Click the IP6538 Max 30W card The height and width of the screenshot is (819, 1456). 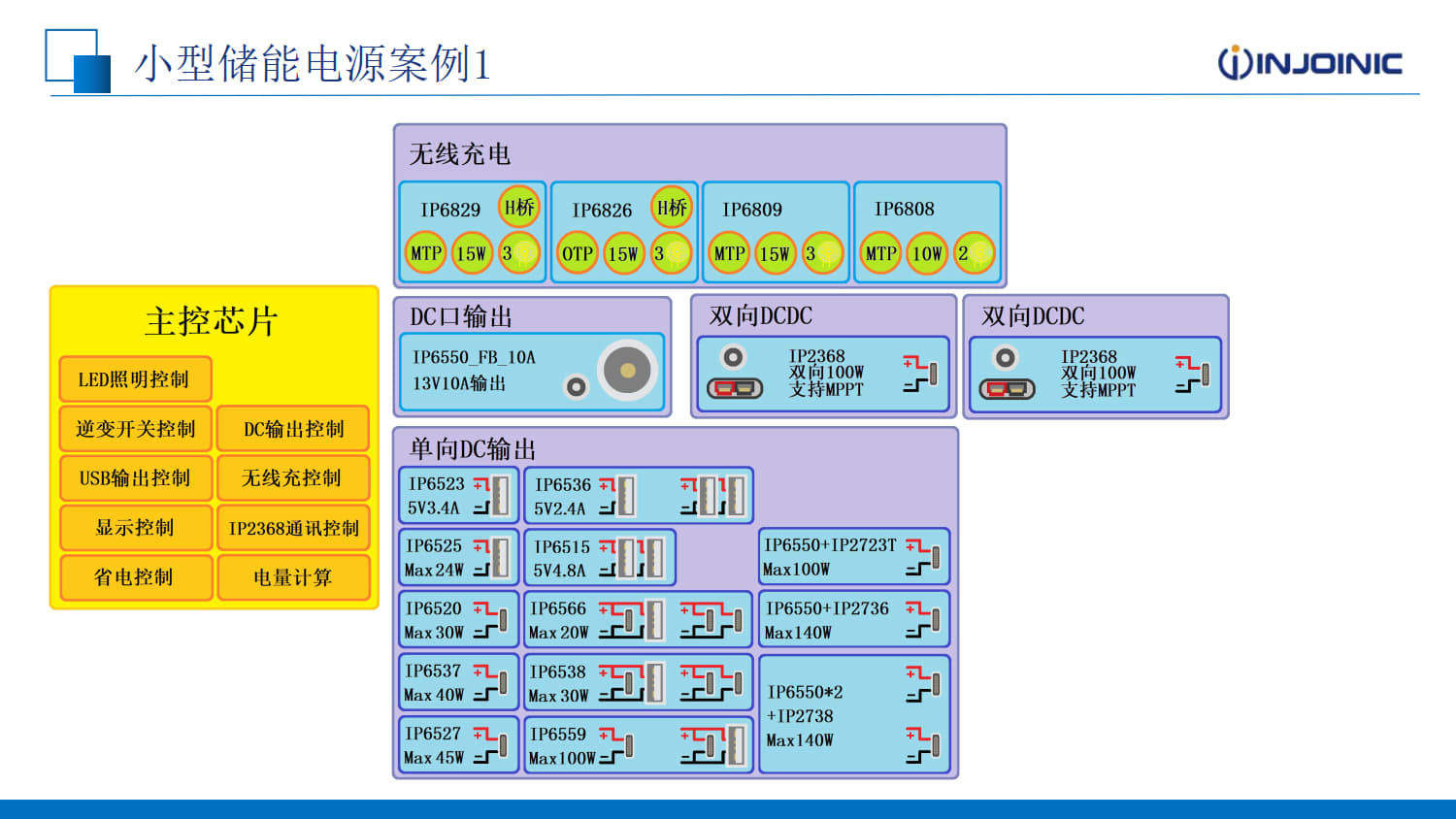tap(639, 682)
